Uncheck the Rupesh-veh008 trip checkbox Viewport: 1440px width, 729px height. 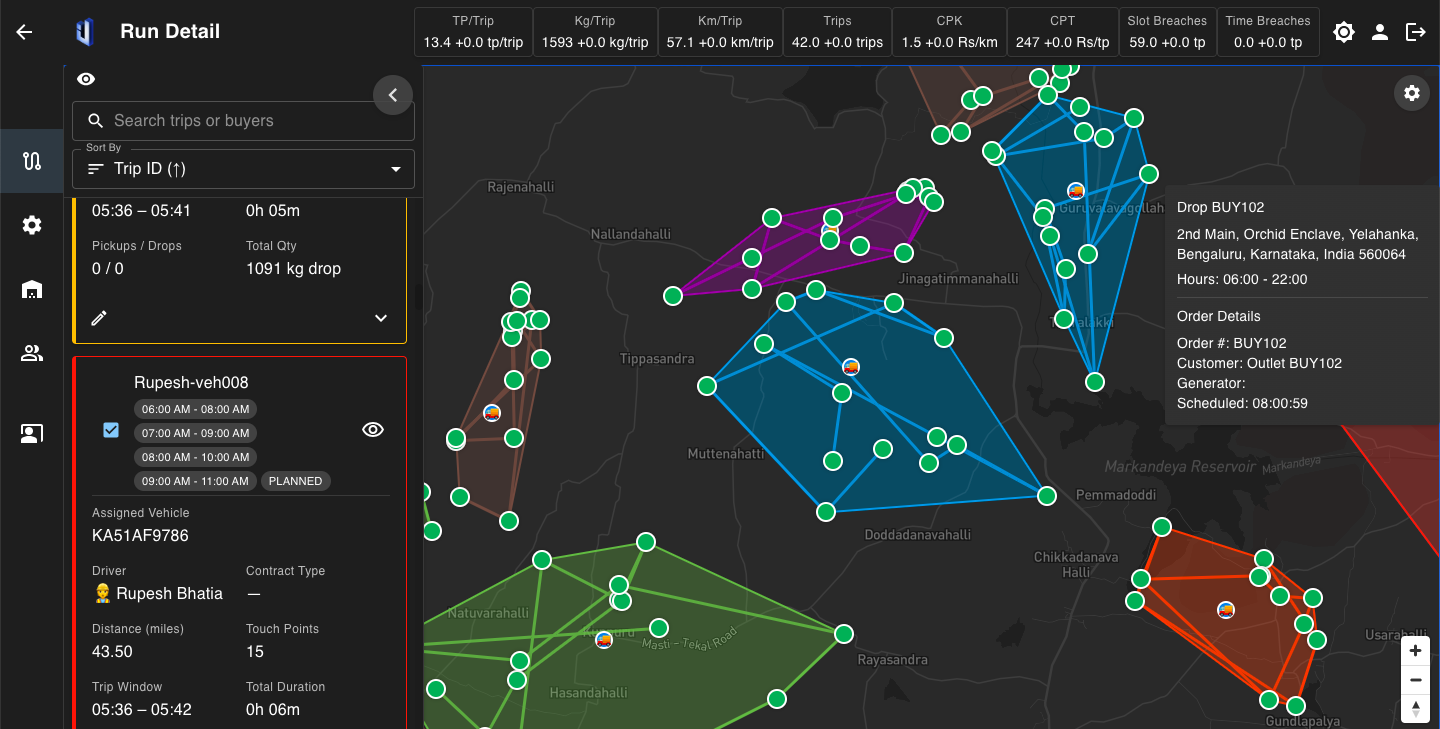point(111,430)
